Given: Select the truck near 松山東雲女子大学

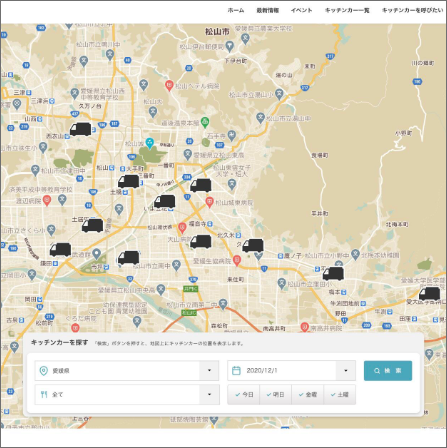Looking at the screenshot, I should pos(201,185).
